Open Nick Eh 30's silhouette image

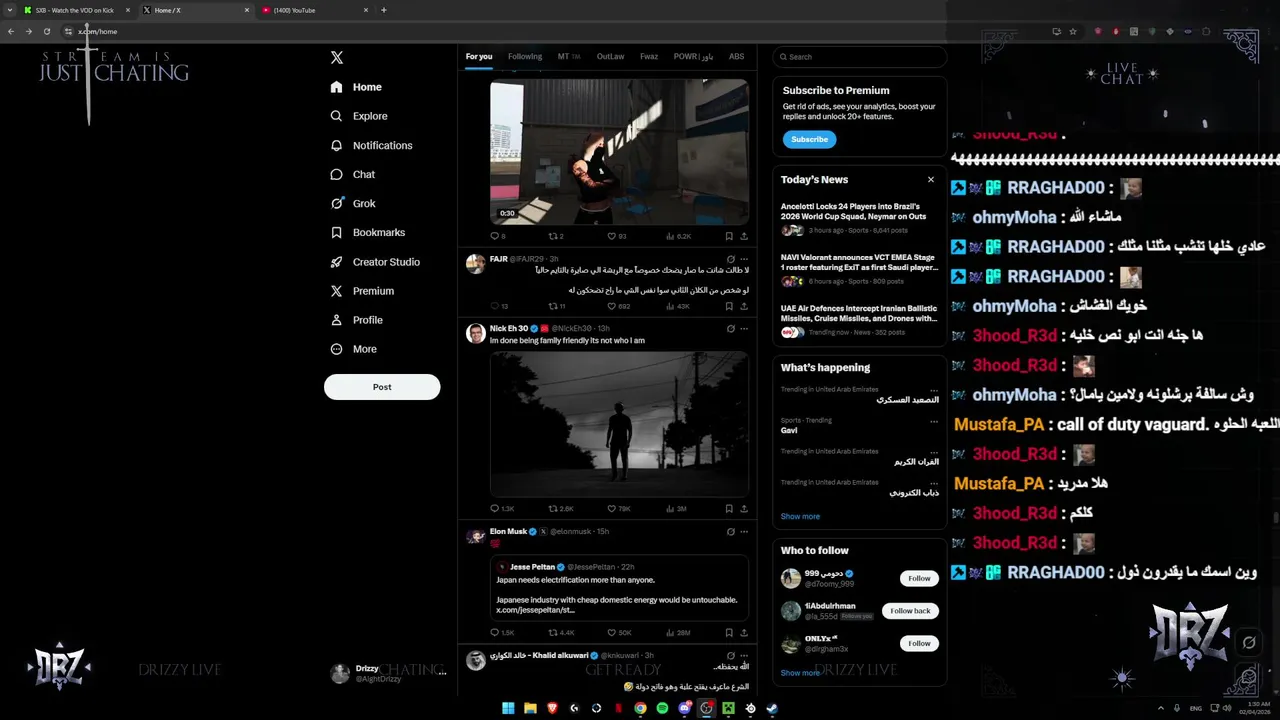[x=619, y=424]
